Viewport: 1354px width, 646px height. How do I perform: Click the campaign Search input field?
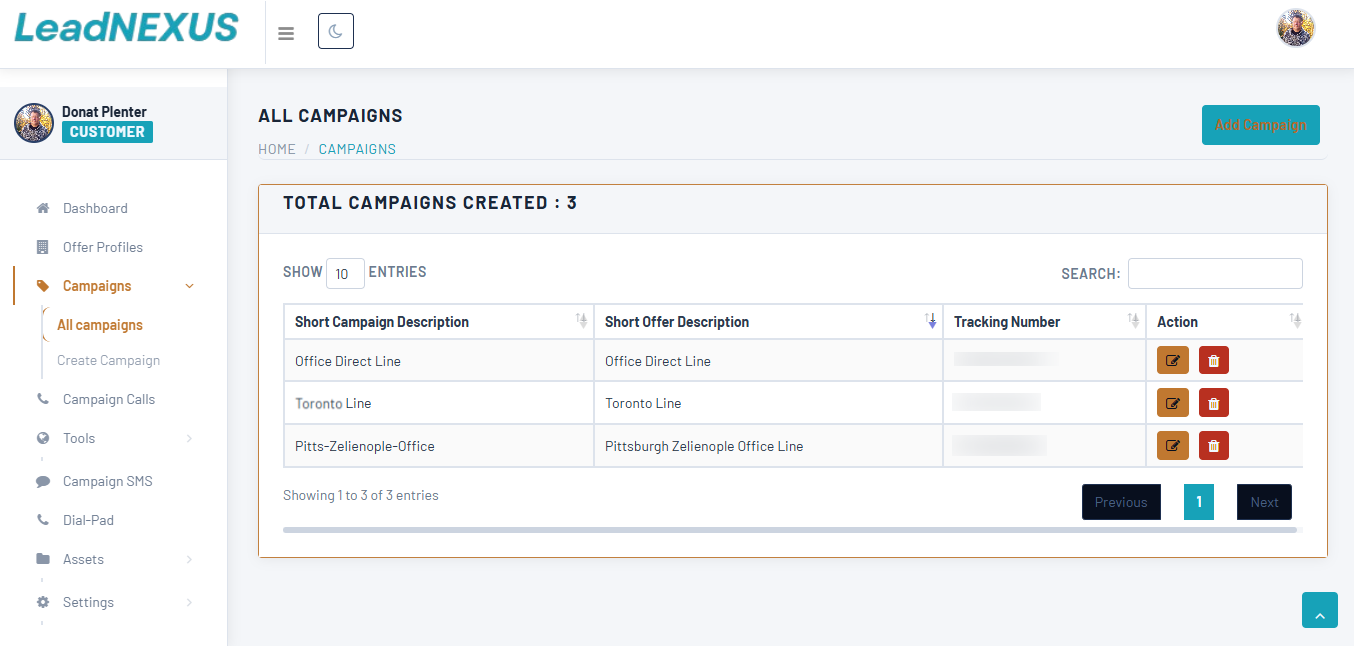(x=1214, y=273)
